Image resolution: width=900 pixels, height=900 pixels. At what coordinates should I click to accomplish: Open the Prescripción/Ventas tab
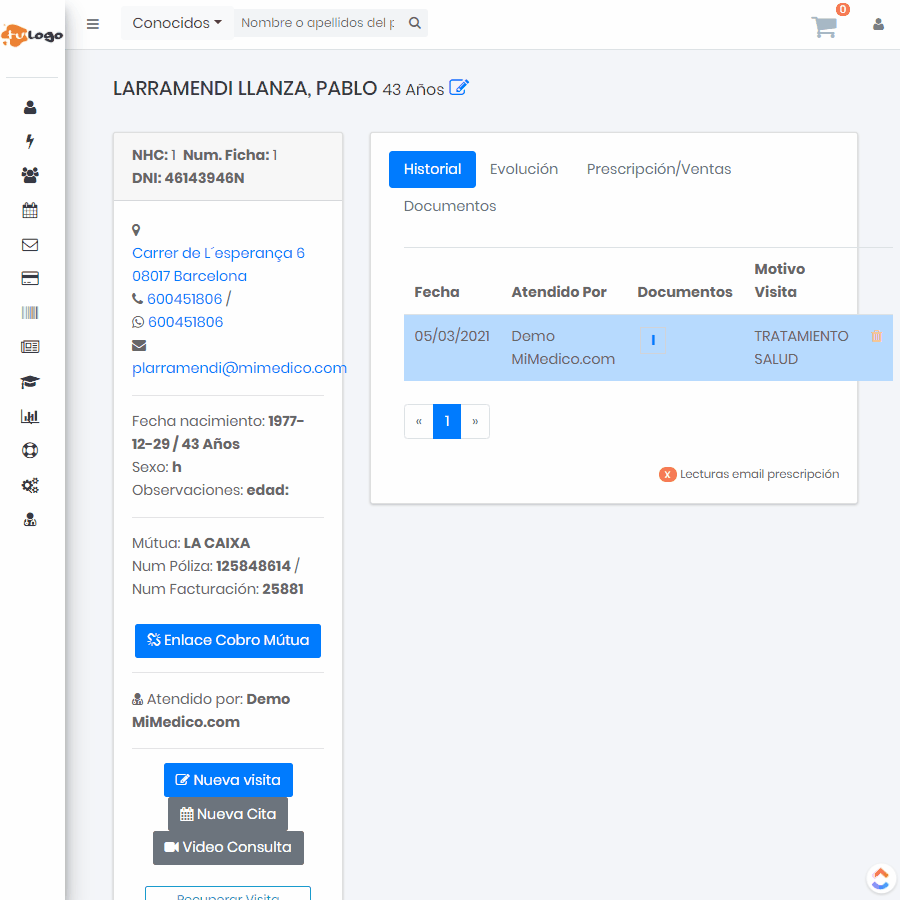pos(659,169)
